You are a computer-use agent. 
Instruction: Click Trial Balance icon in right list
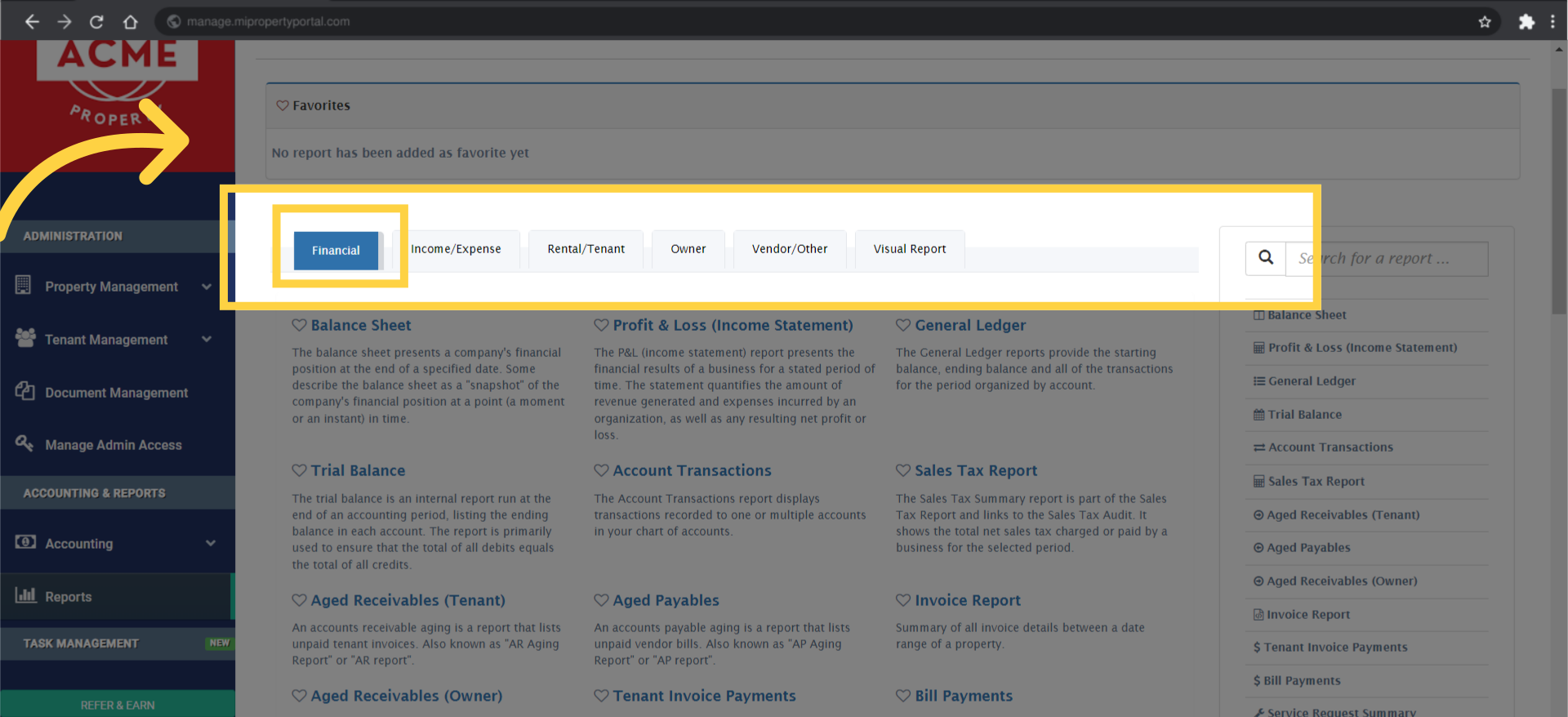click(x=1259, y=415)
